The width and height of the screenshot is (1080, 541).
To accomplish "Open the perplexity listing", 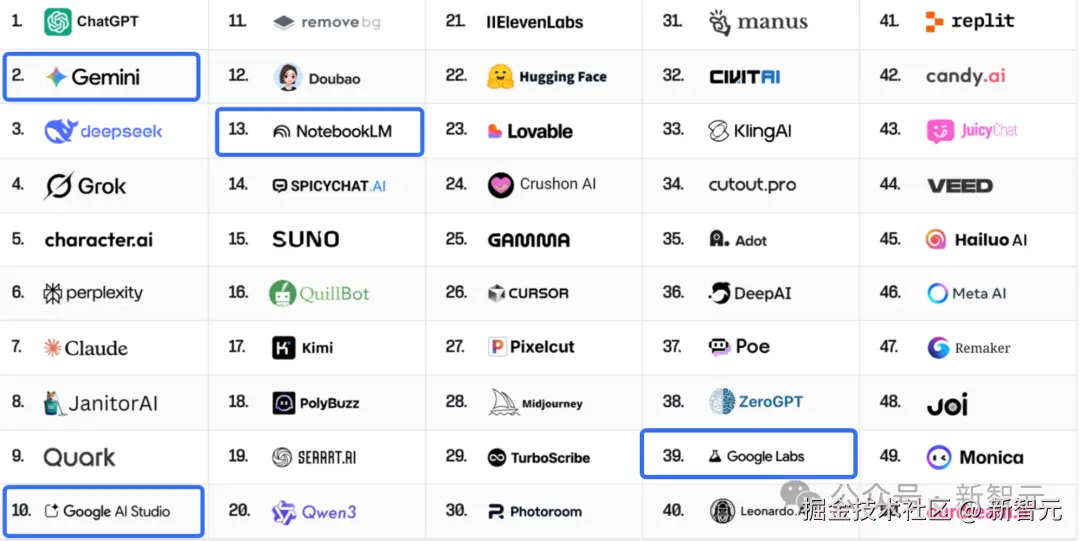I will pos(93,293).
